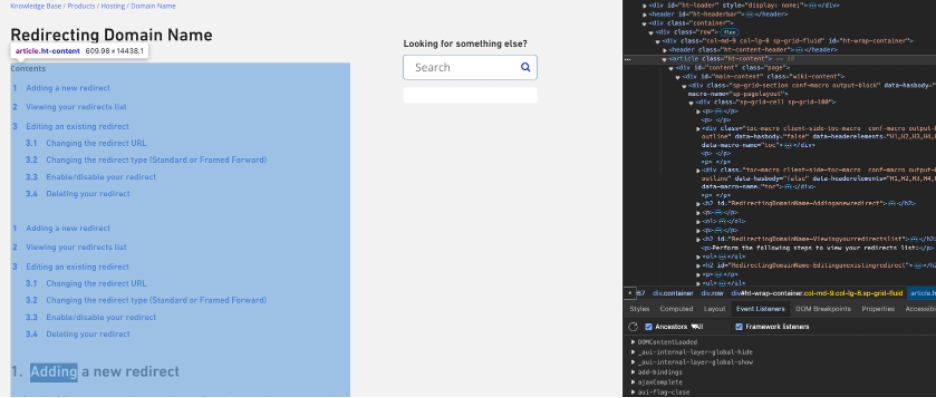Screen dimensions: 936x398
Task: Collapse the sp-grid-section div node
Action: [x=685, y=86]
